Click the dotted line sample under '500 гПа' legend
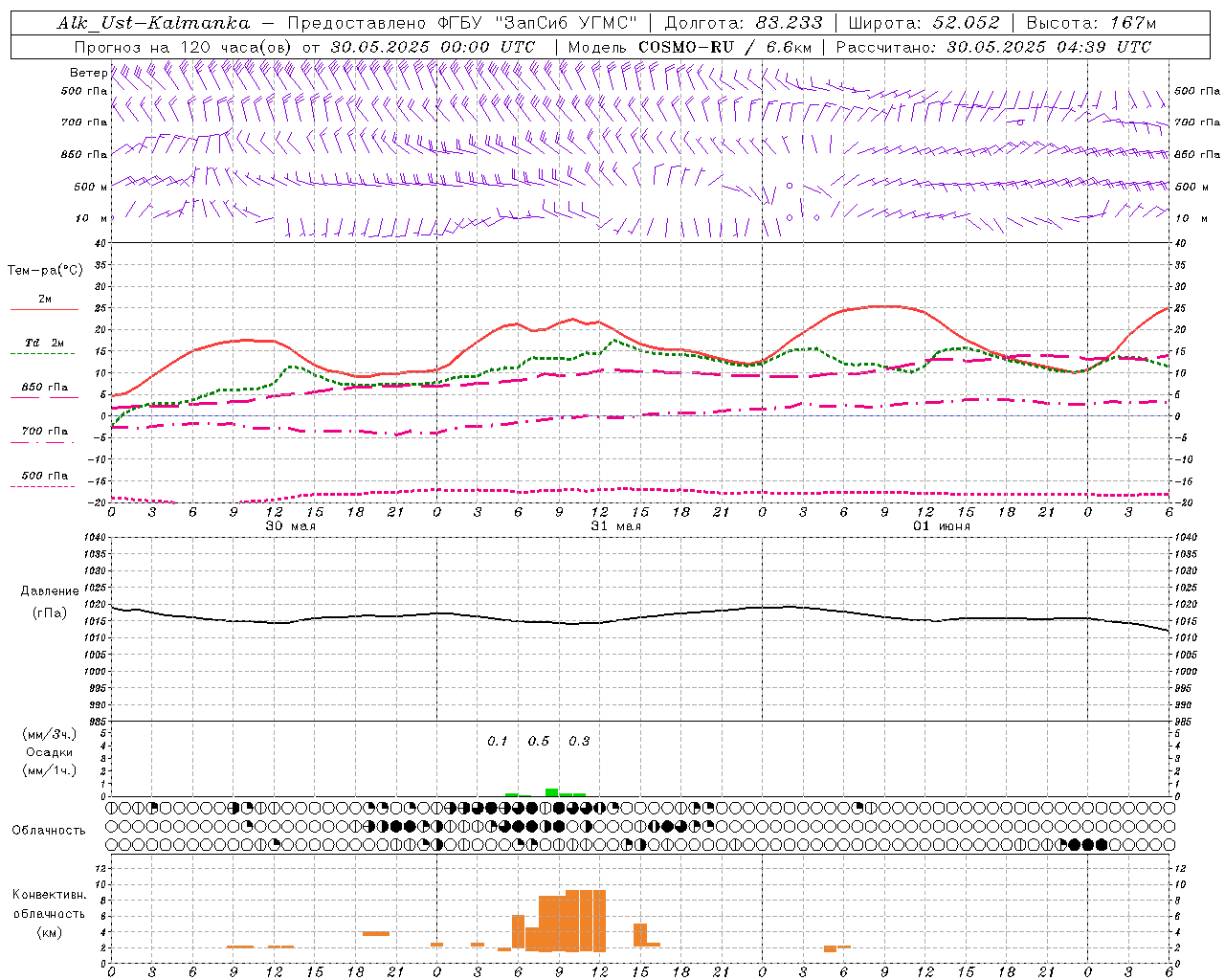The width and height of the screenshot is (1225, 980). point(42,486)
